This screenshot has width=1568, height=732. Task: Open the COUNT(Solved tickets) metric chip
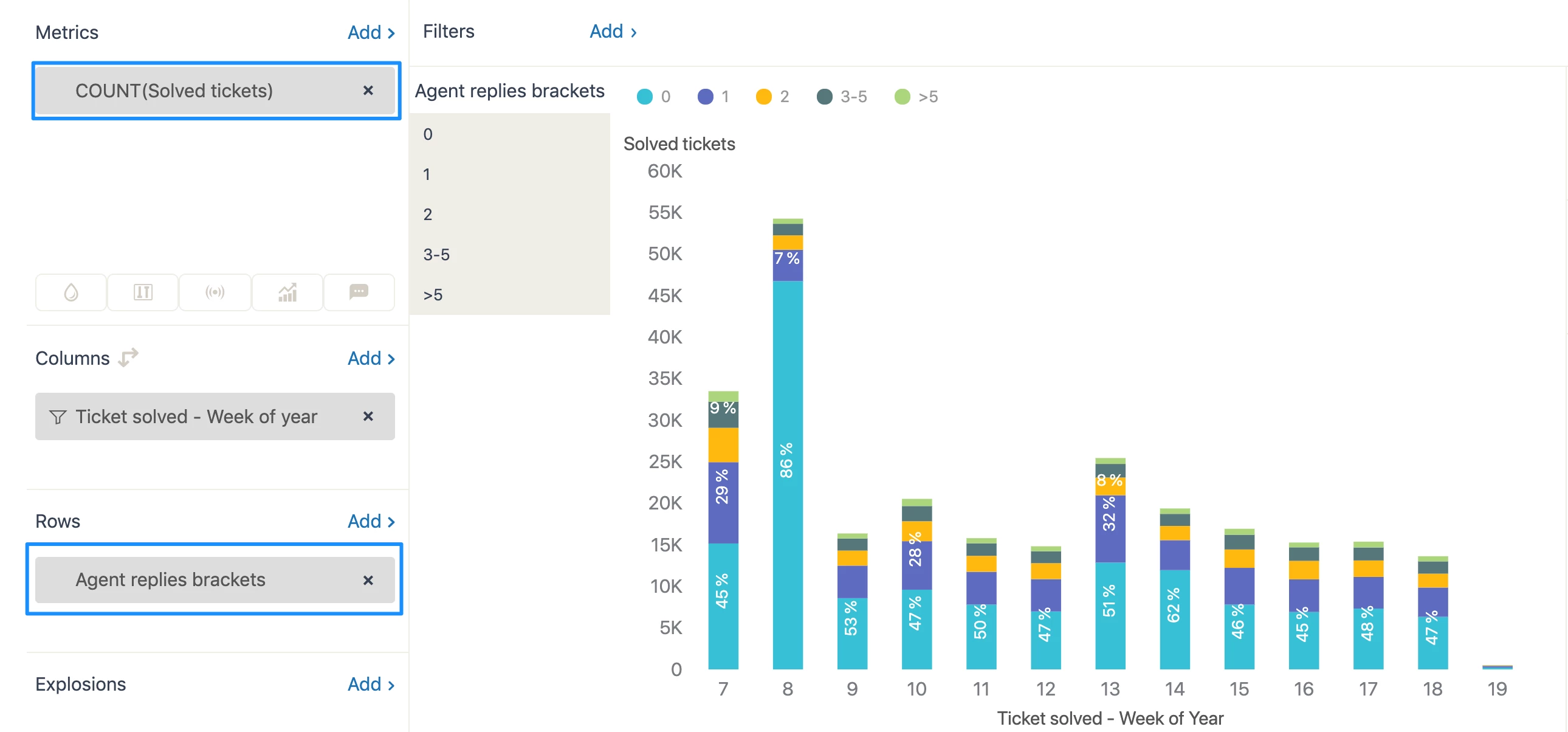click(174, 91)
